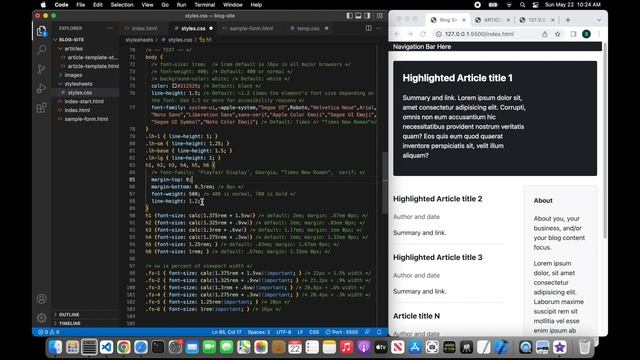640x360 pixels.
Task: Open the Extensions view
Action: point(42,108)
